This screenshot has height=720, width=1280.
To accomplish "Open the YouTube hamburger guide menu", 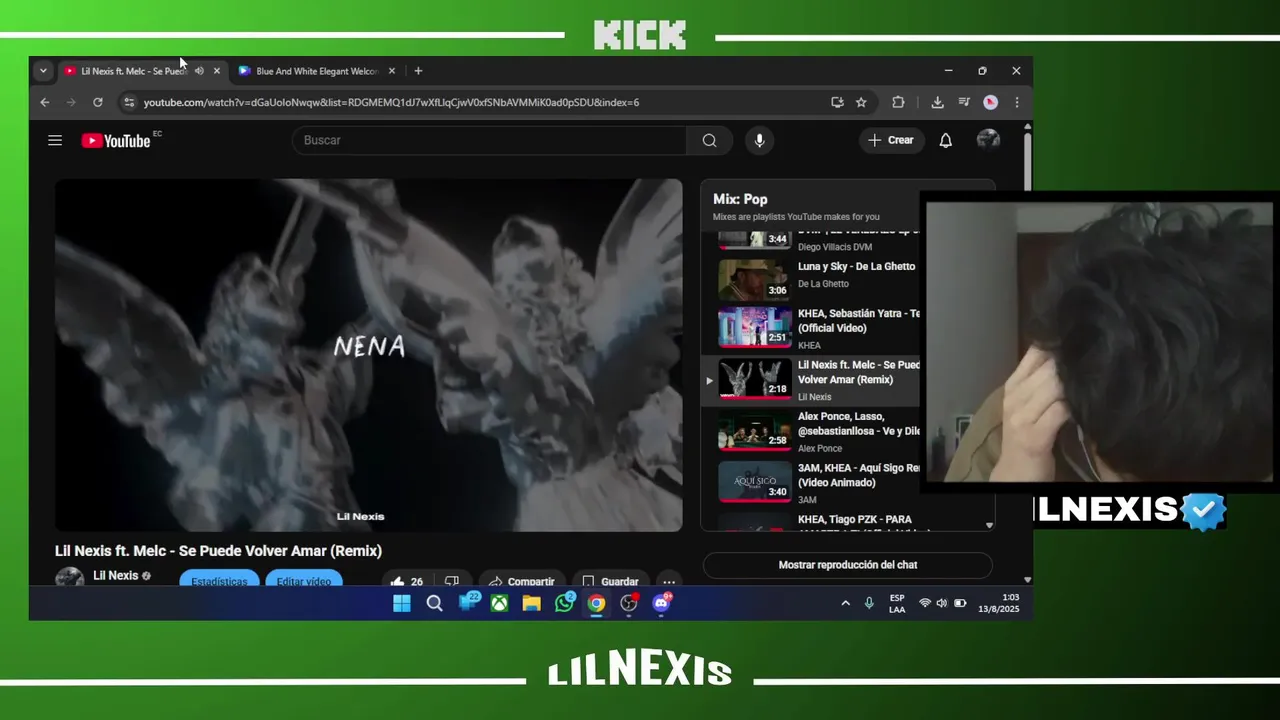I will click(x=55, y=141).
